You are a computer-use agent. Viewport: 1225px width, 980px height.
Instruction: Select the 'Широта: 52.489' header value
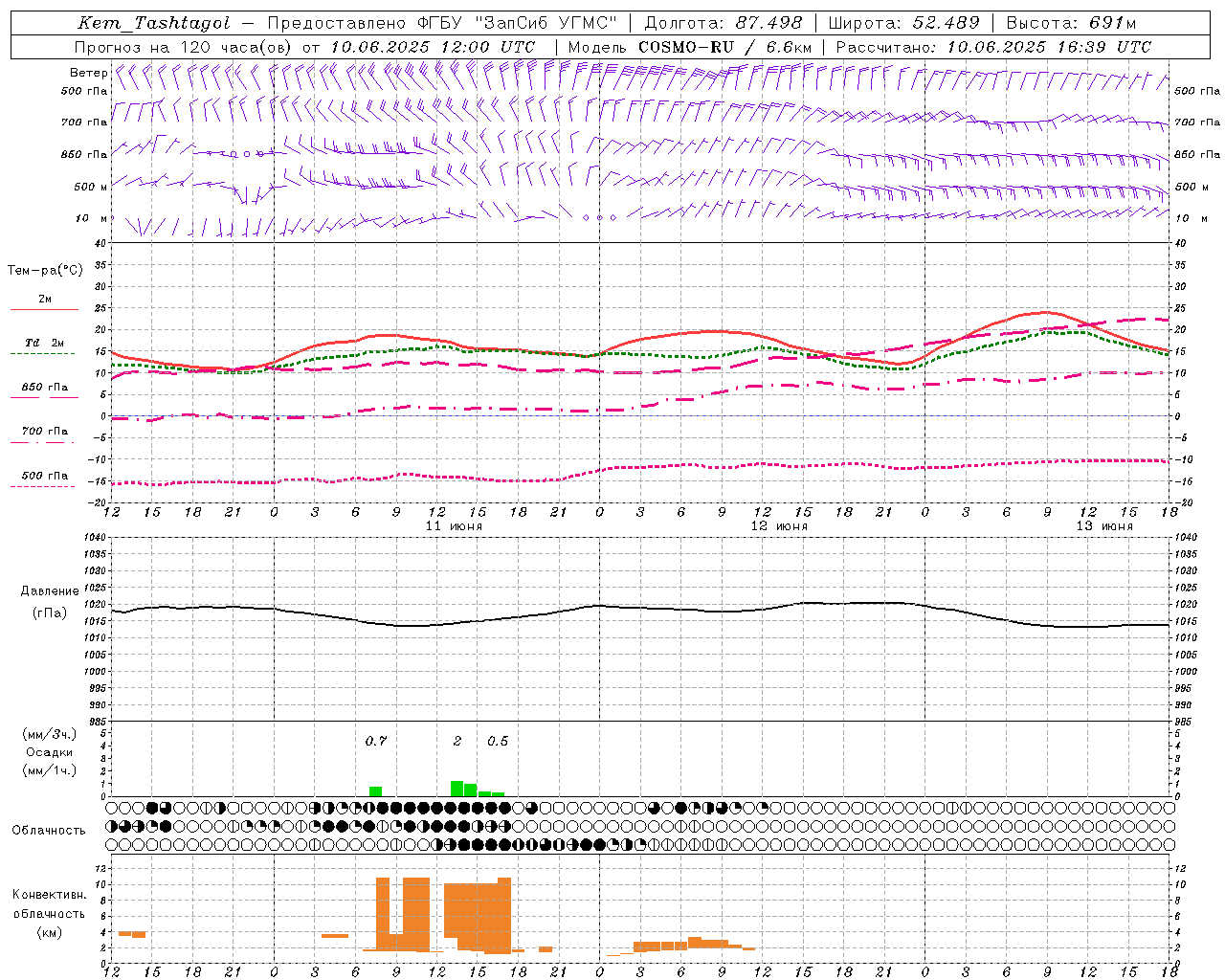tap(903, 23)
